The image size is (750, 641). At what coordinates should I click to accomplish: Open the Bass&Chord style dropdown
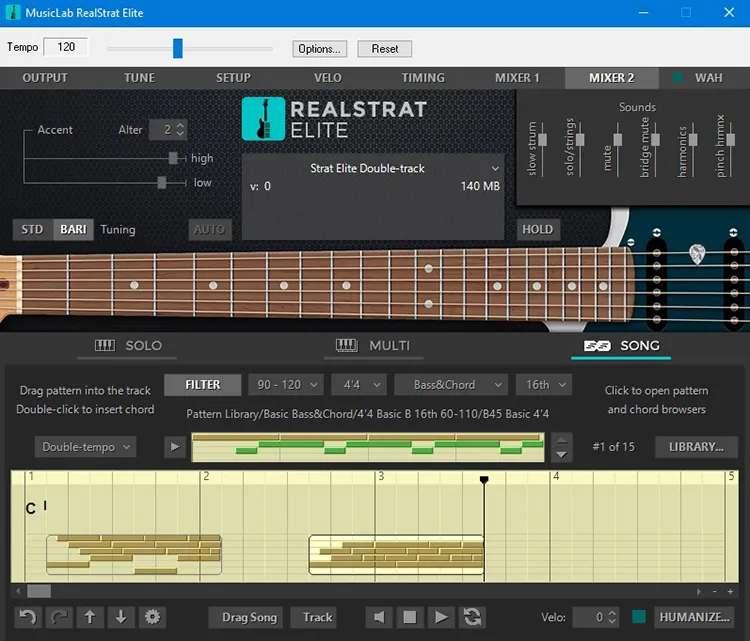pos(451,385)
